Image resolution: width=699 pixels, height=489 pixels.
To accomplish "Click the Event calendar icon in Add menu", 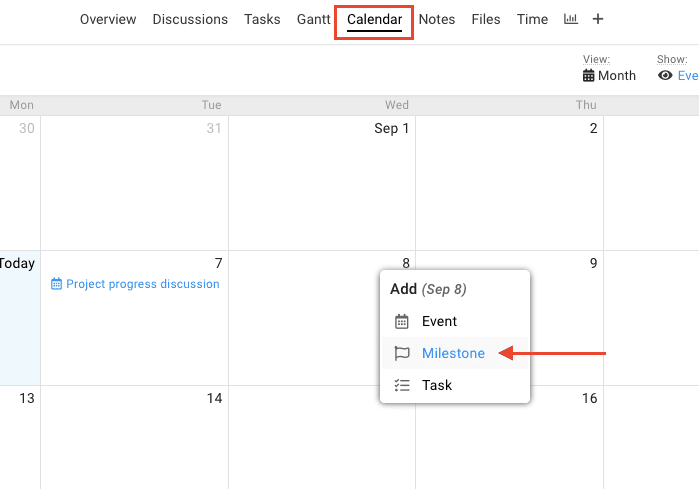I will pos(402,321).
